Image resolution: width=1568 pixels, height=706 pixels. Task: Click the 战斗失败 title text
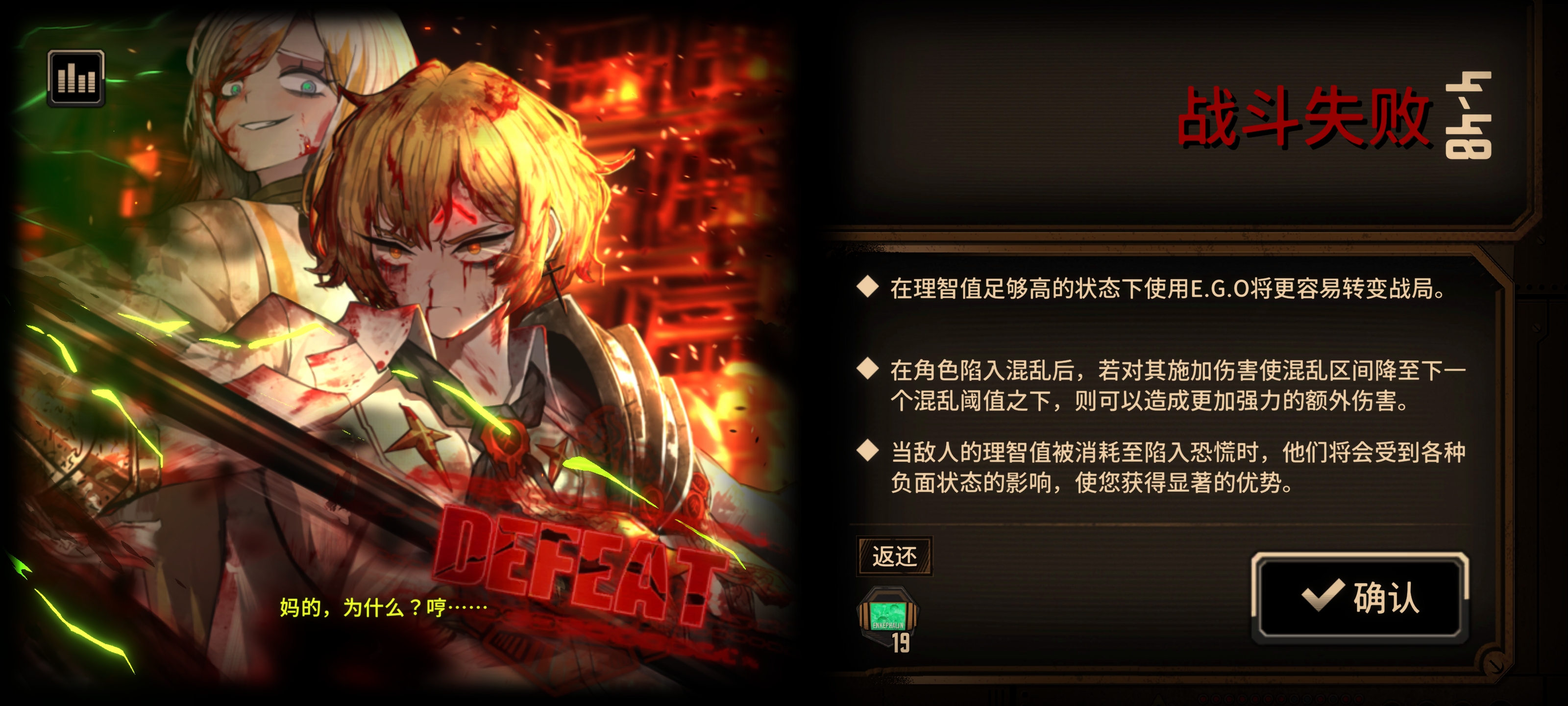[x=1304, y=116]
